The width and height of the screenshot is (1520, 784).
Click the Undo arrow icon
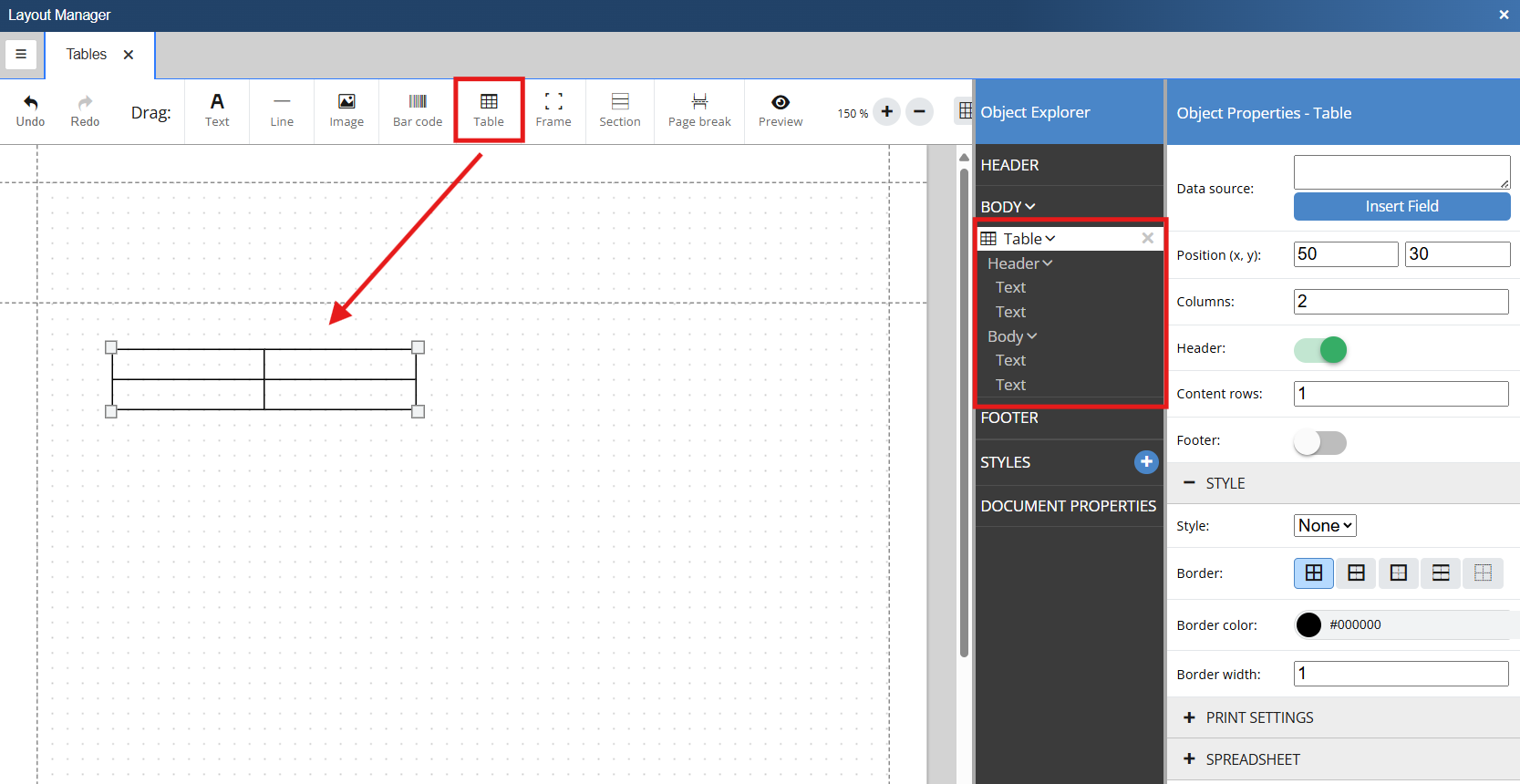[30, 102]
